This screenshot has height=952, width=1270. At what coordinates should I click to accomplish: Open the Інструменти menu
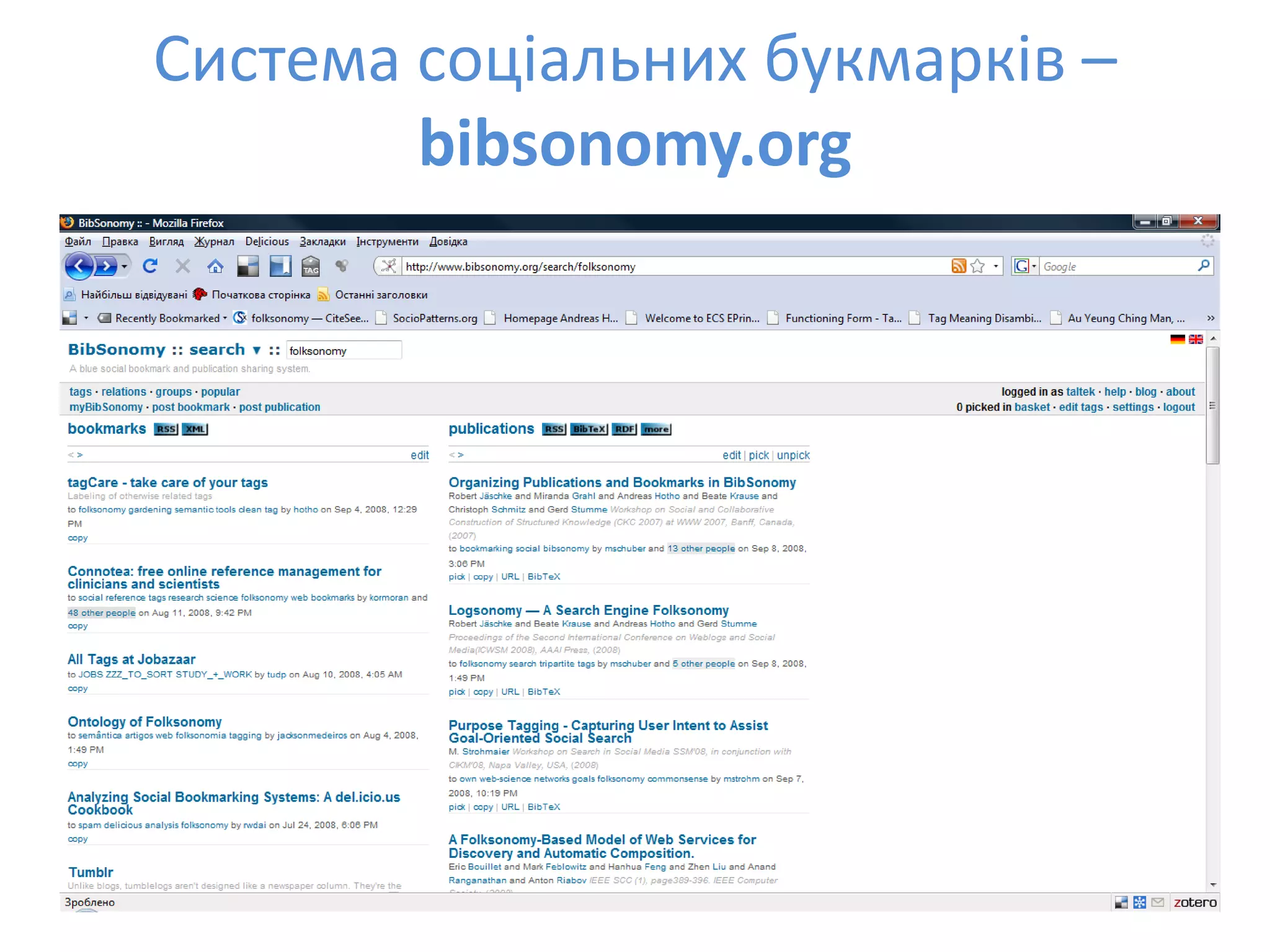(x=388, y=242)
